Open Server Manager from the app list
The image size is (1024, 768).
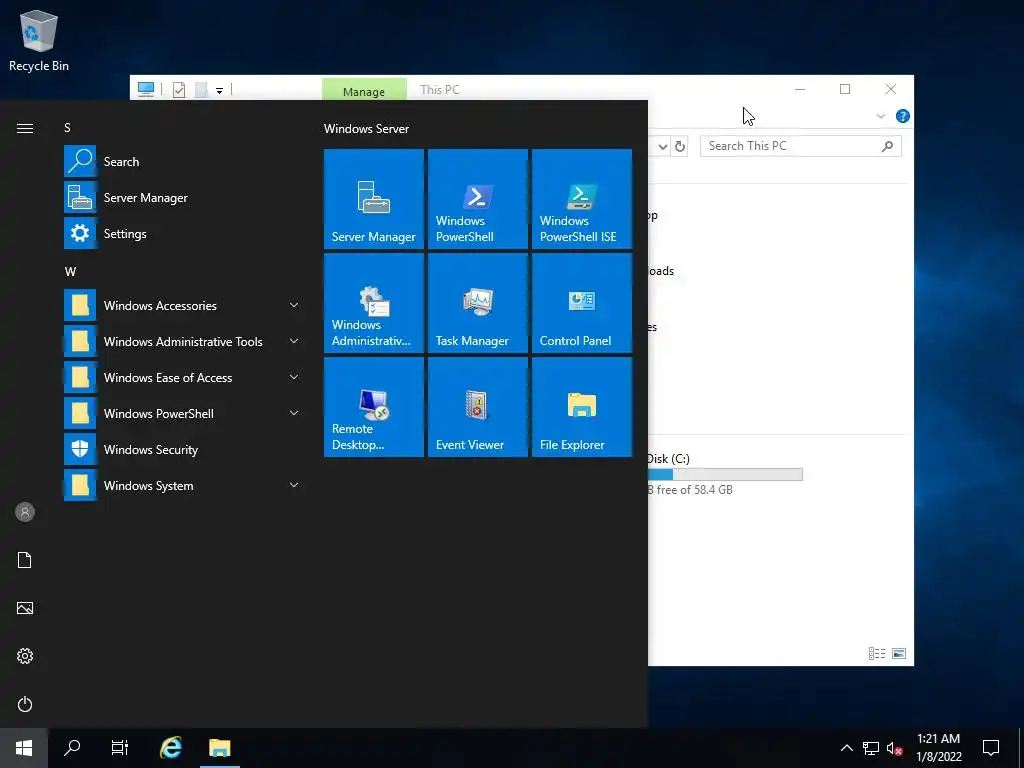click(x=183, y=197)
